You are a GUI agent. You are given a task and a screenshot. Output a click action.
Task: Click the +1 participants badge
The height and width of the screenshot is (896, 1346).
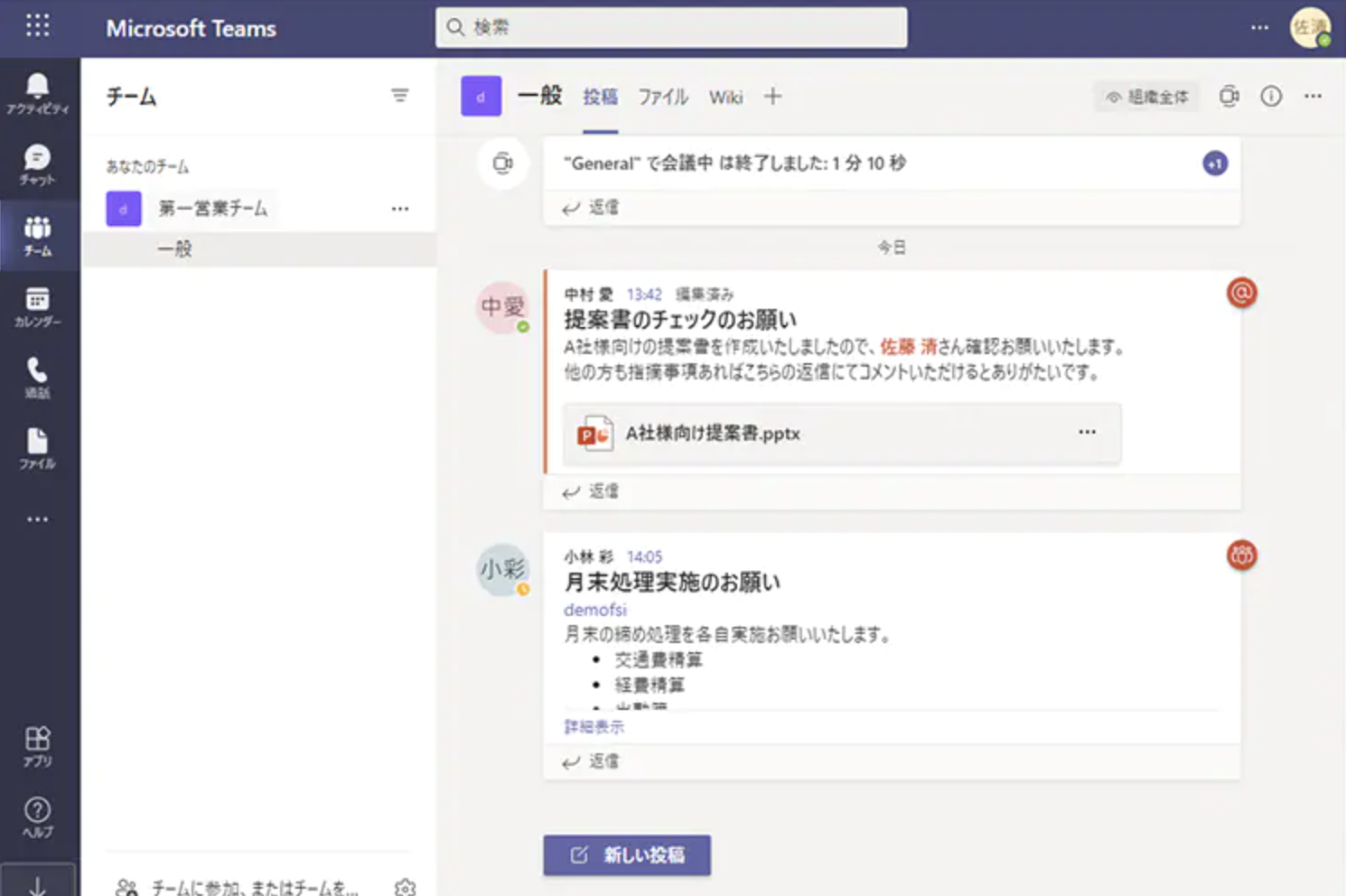click(1215, 163)
